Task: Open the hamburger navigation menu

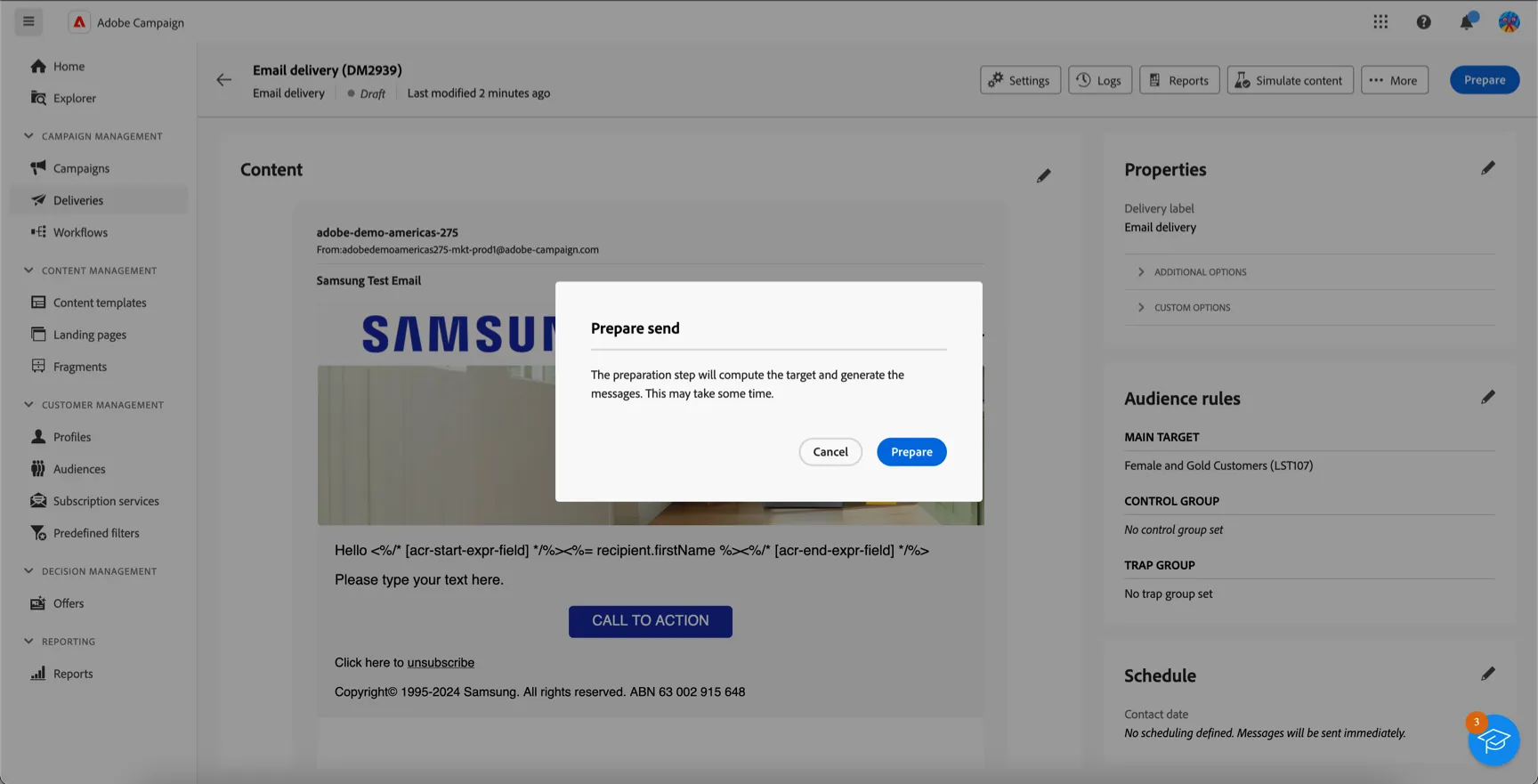Action: (28, 21)
